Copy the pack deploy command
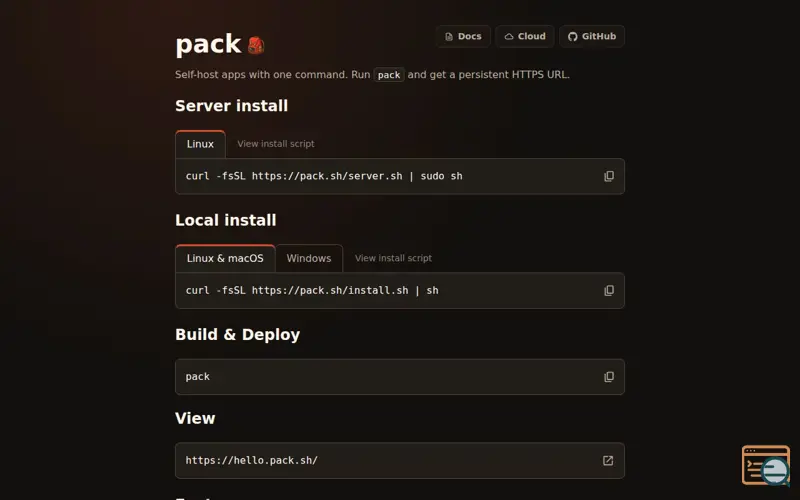Image resolution: width=800 pixels, height=500 pixels. click(609, 377)
